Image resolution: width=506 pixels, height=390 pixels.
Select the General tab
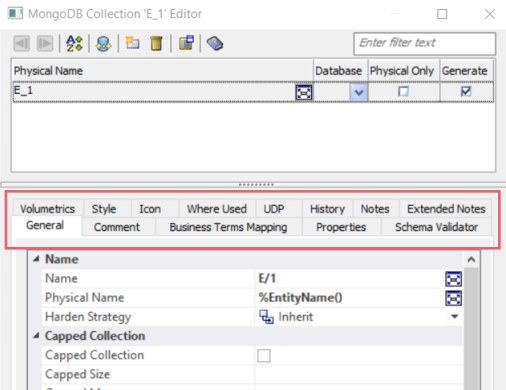pyautogui.click(x=45, y=225)
